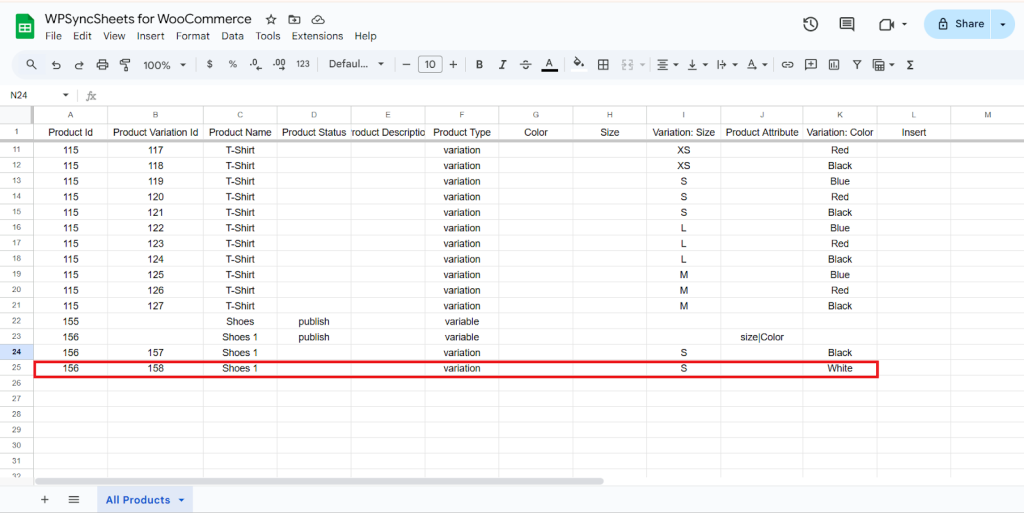
Task: Undo the last action
Action: coord(56,65)
